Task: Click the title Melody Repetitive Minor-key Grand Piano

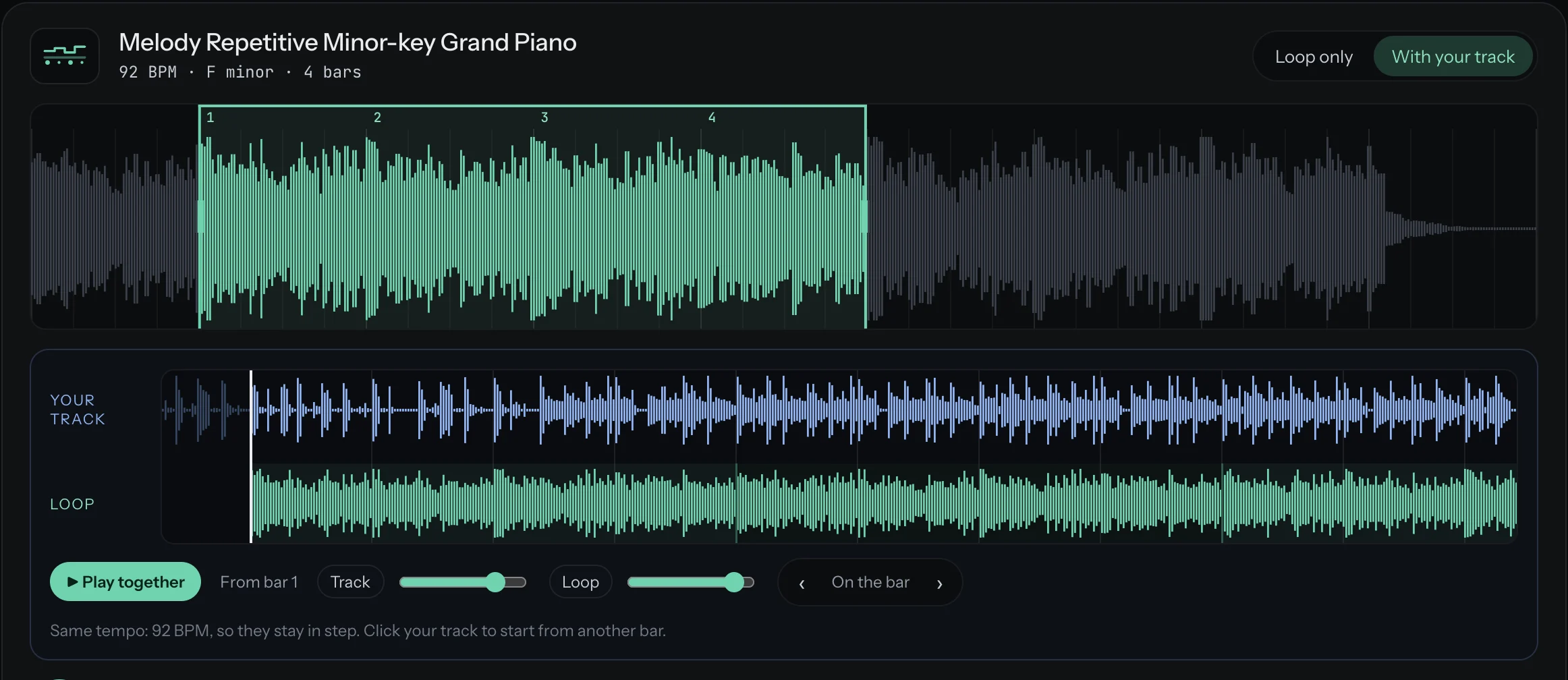Action: [x=347, y=42]
